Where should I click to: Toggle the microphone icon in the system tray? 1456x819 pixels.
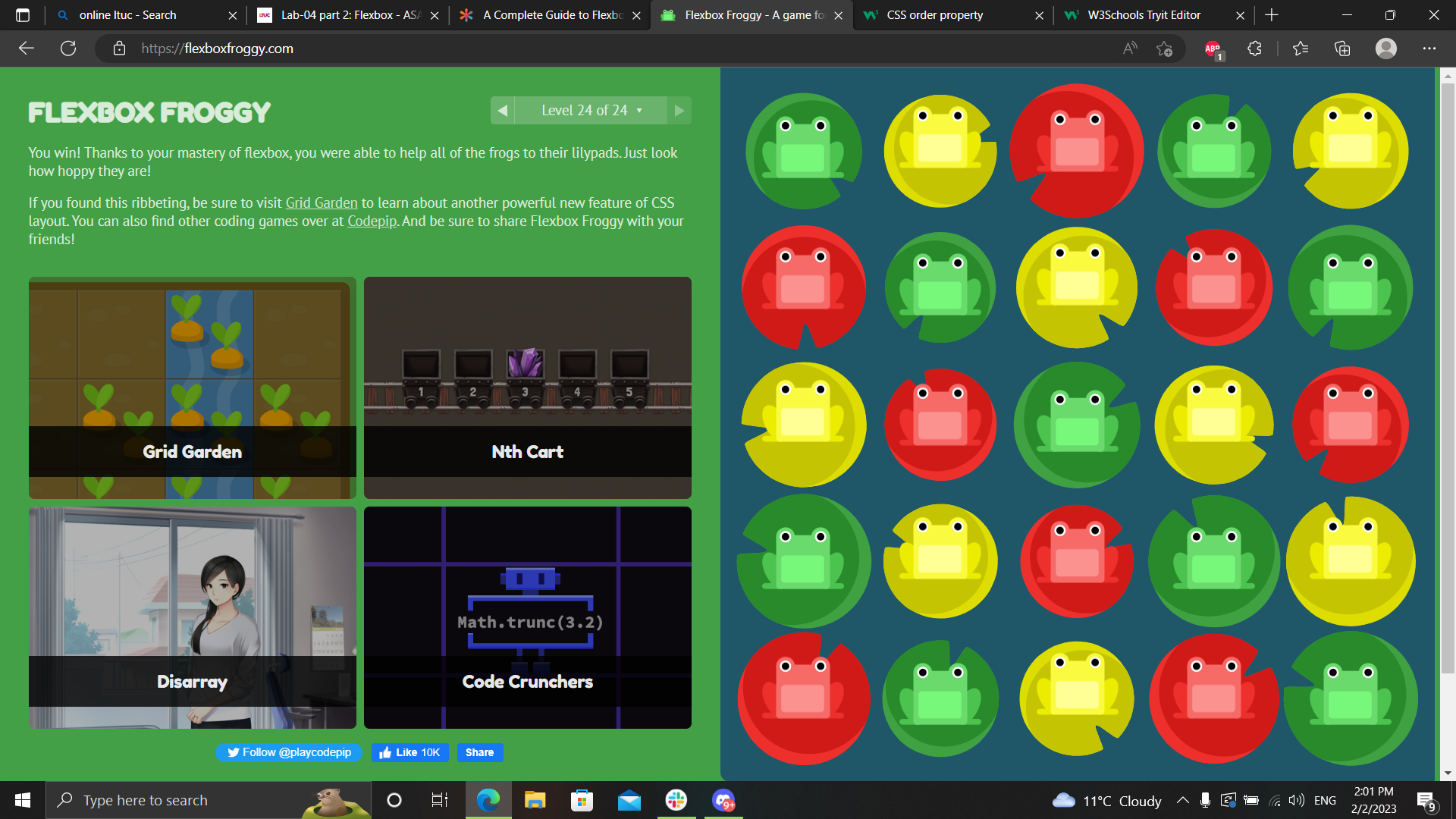[1206, 800]
